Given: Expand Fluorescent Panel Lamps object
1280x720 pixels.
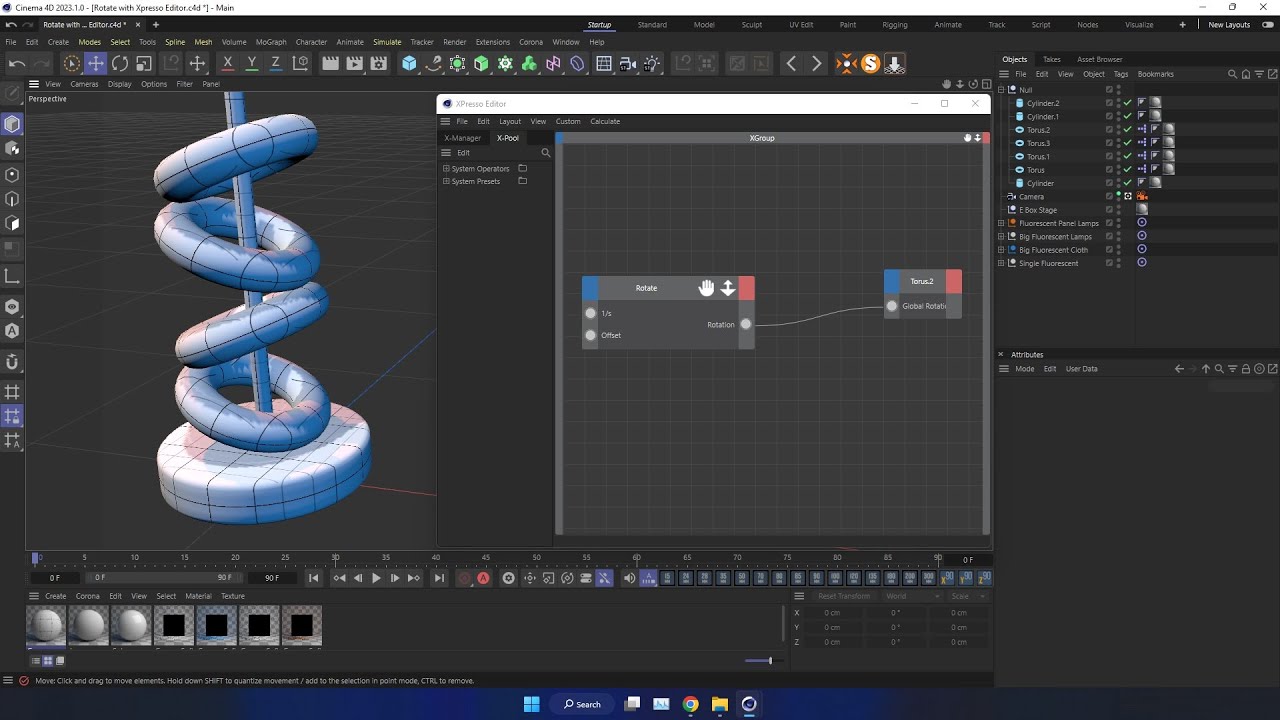Looking at the screenshot, I should coord(1002,223).
